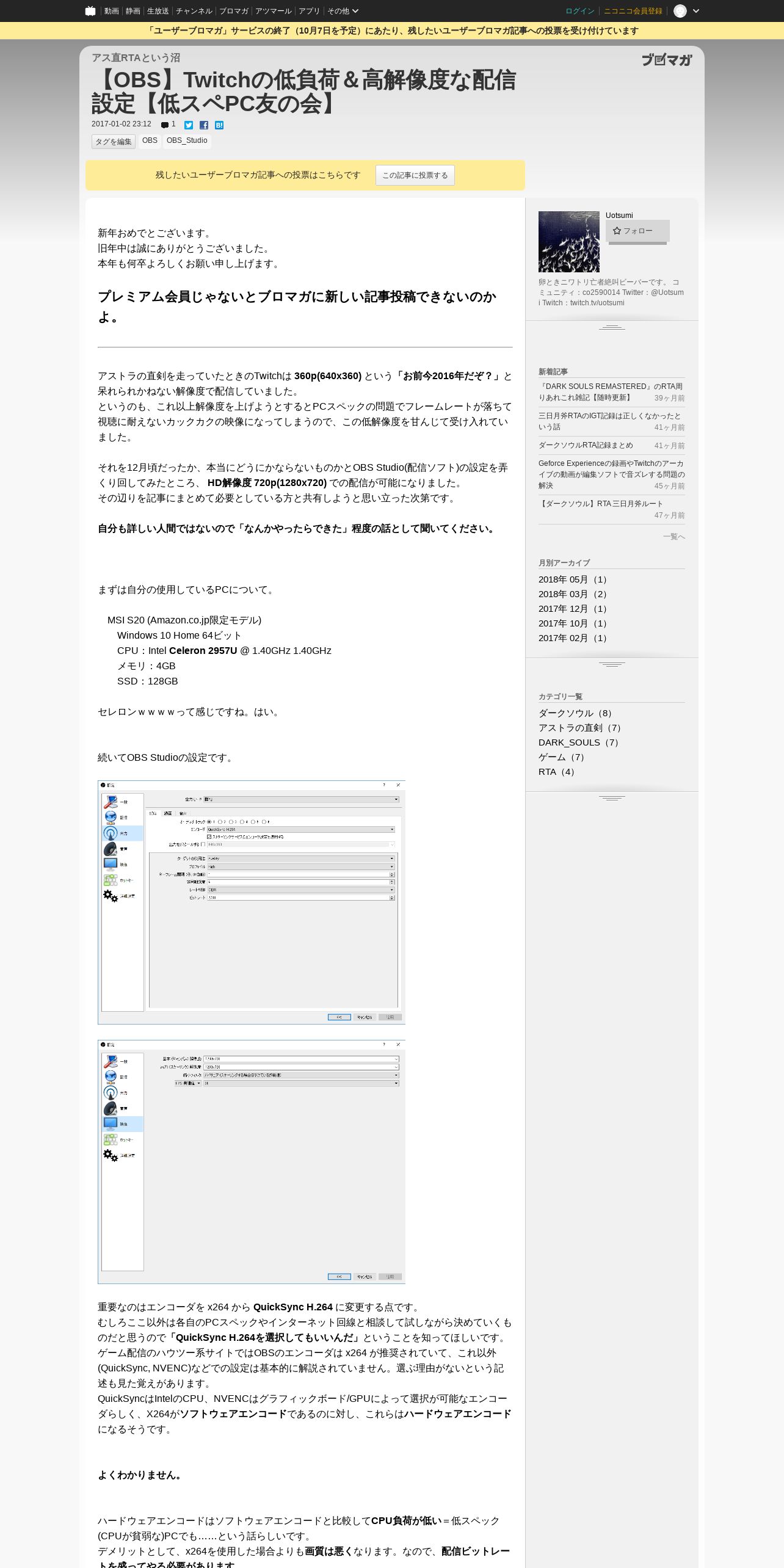
Task: Open the user avatar menu
Action: [x=680, y=11]
